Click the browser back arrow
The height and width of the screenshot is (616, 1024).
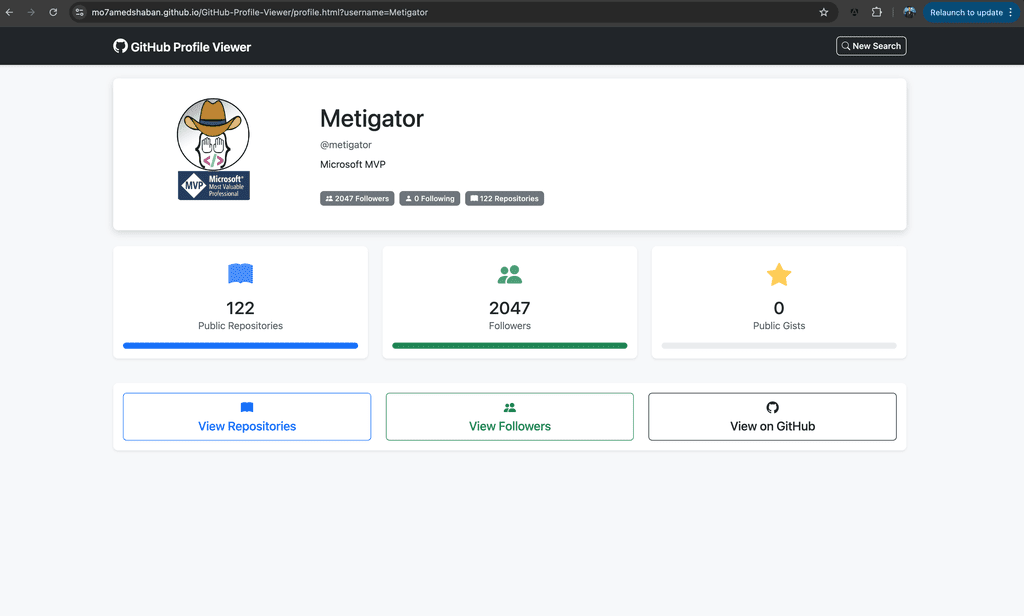10,12
